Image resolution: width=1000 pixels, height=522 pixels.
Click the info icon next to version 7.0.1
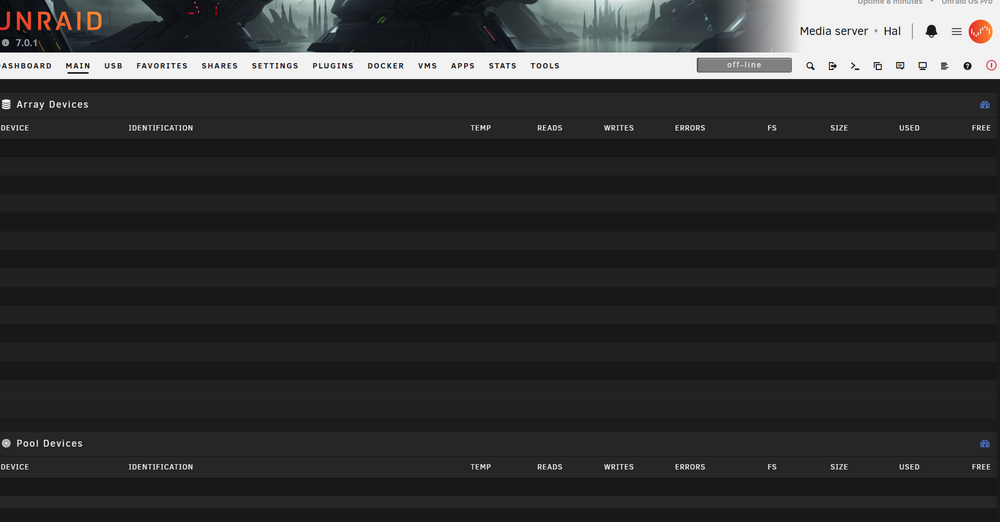(6, 43)
